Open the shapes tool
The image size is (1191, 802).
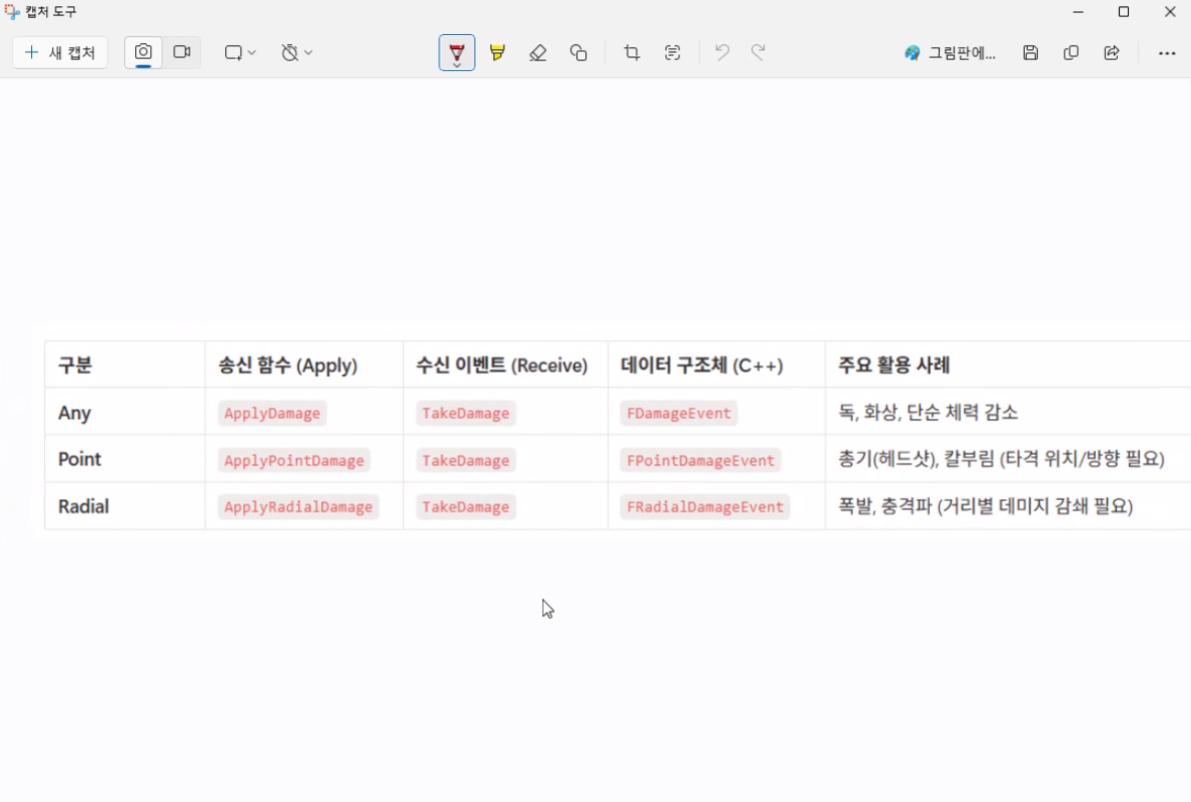click(579, 52)
